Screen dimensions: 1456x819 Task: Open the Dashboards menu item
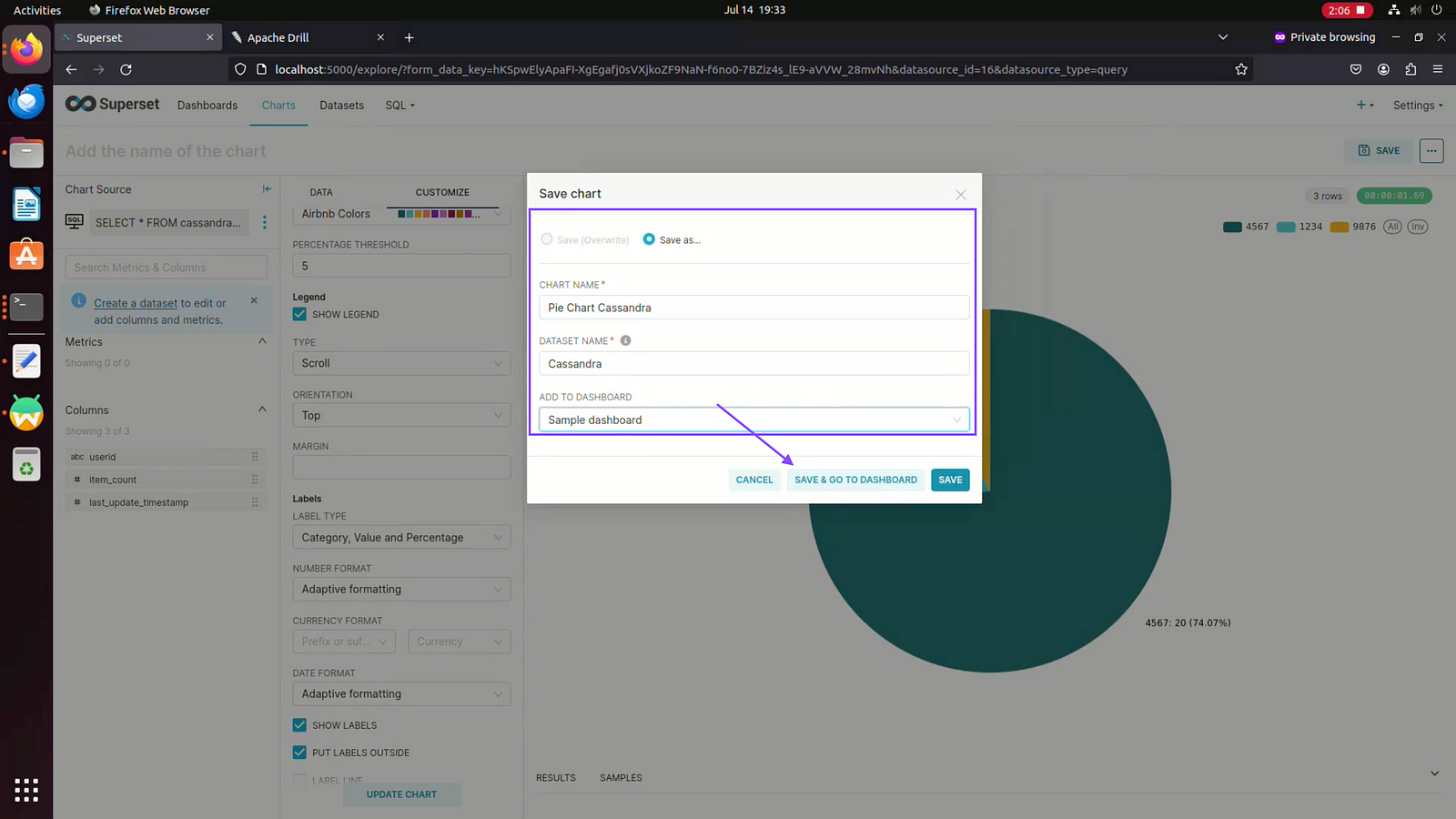click(207, 106)
